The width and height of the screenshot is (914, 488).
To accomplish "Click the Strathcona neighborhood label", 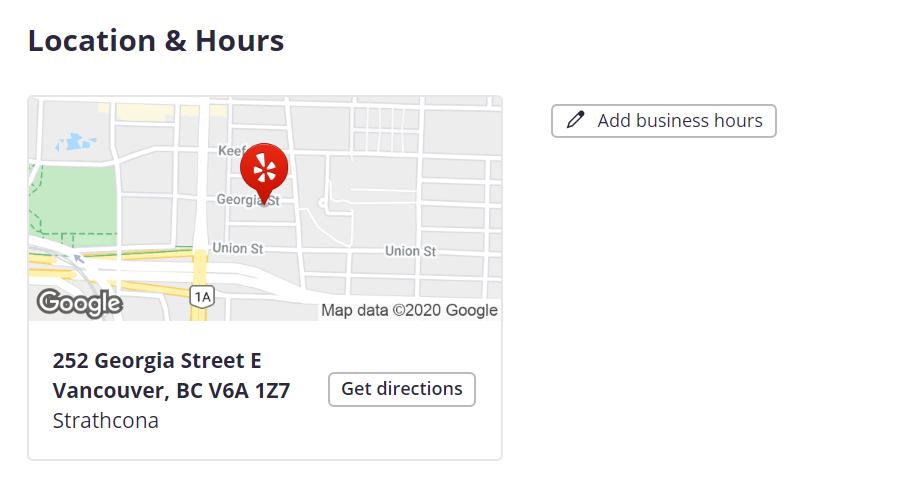I will pos(105,420).
